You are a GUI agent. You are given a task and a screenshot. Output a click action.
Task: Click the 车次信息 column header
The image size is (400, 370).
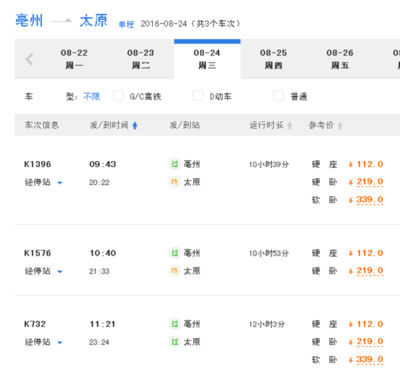(x=42, y=125)
